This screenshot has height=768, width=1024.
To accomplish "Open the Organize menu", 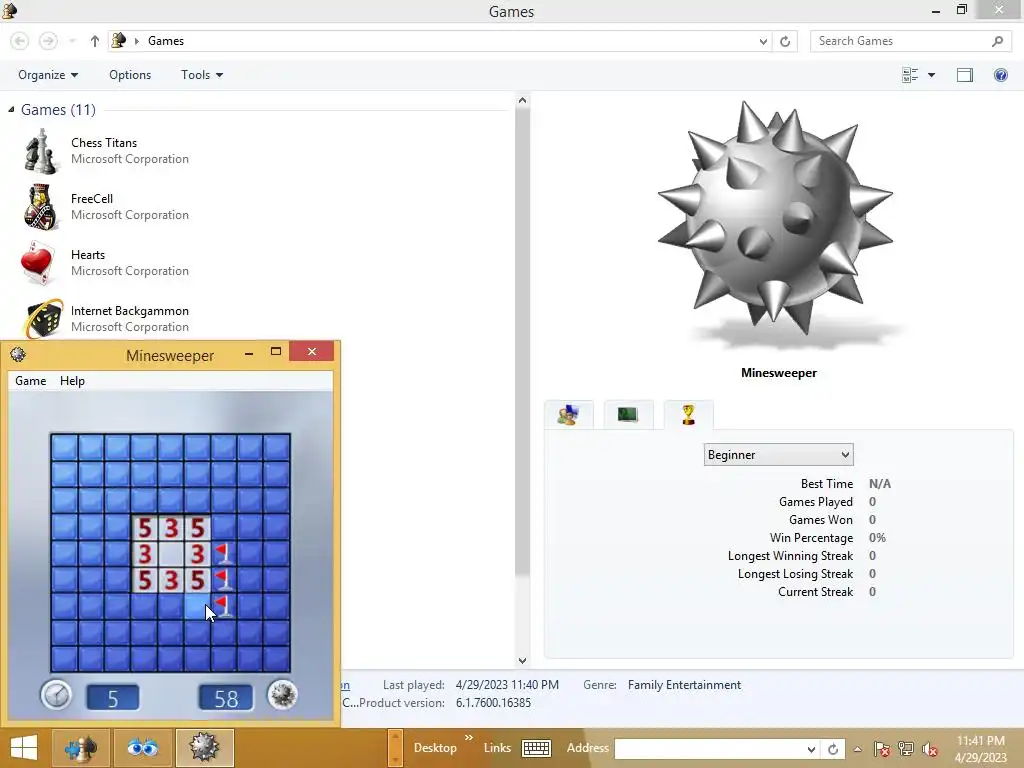I will click(48, 75).
